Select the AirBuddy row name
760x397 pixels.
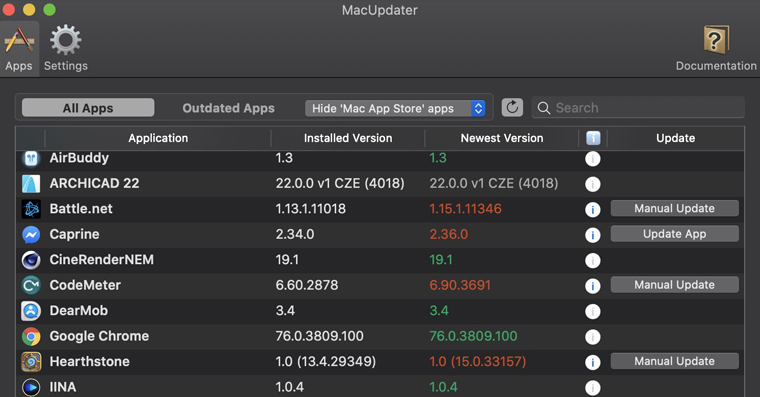click(x=79, y=158)
